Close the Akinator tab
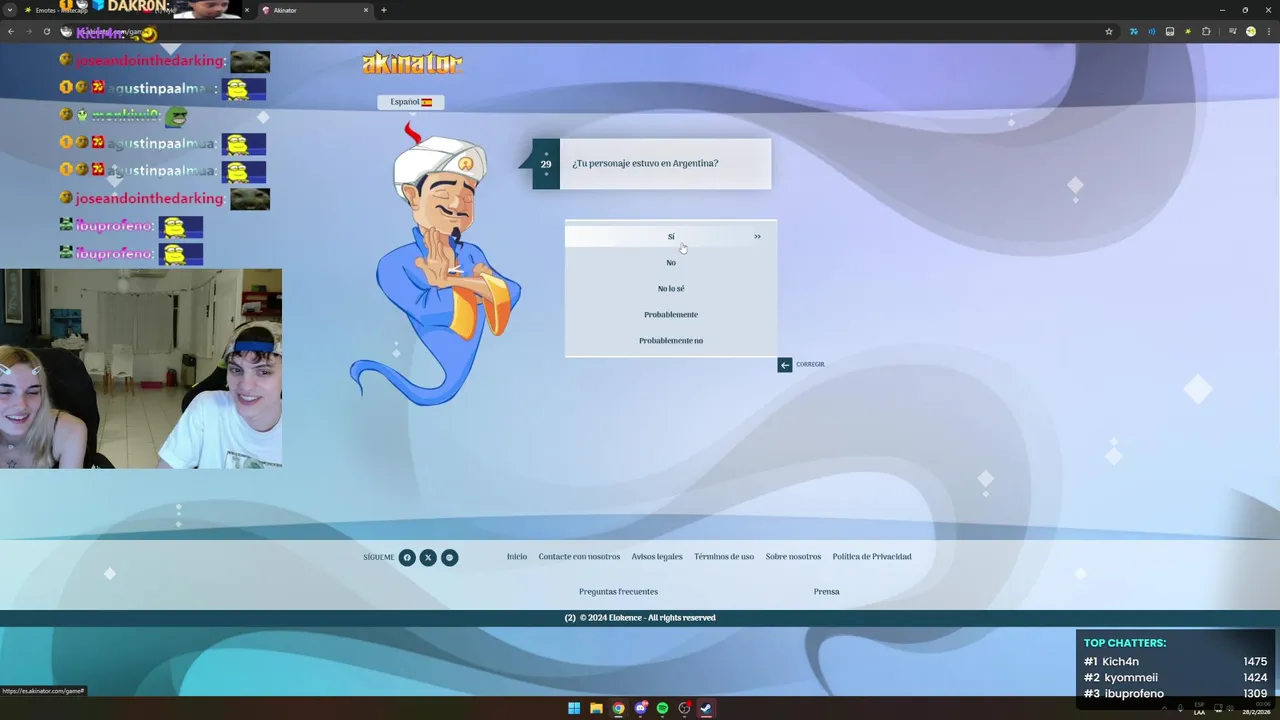Screen dimensions: 1280x720 click(366, 10)
